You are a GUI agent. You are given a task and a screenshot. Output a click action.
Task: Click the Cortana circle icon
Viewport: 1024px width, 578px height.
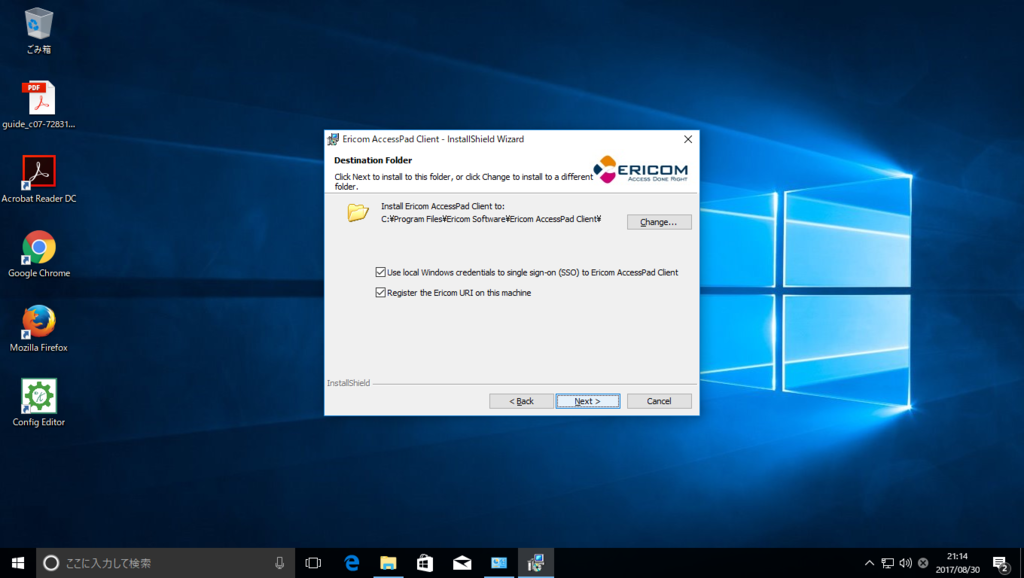coord(51,563)
